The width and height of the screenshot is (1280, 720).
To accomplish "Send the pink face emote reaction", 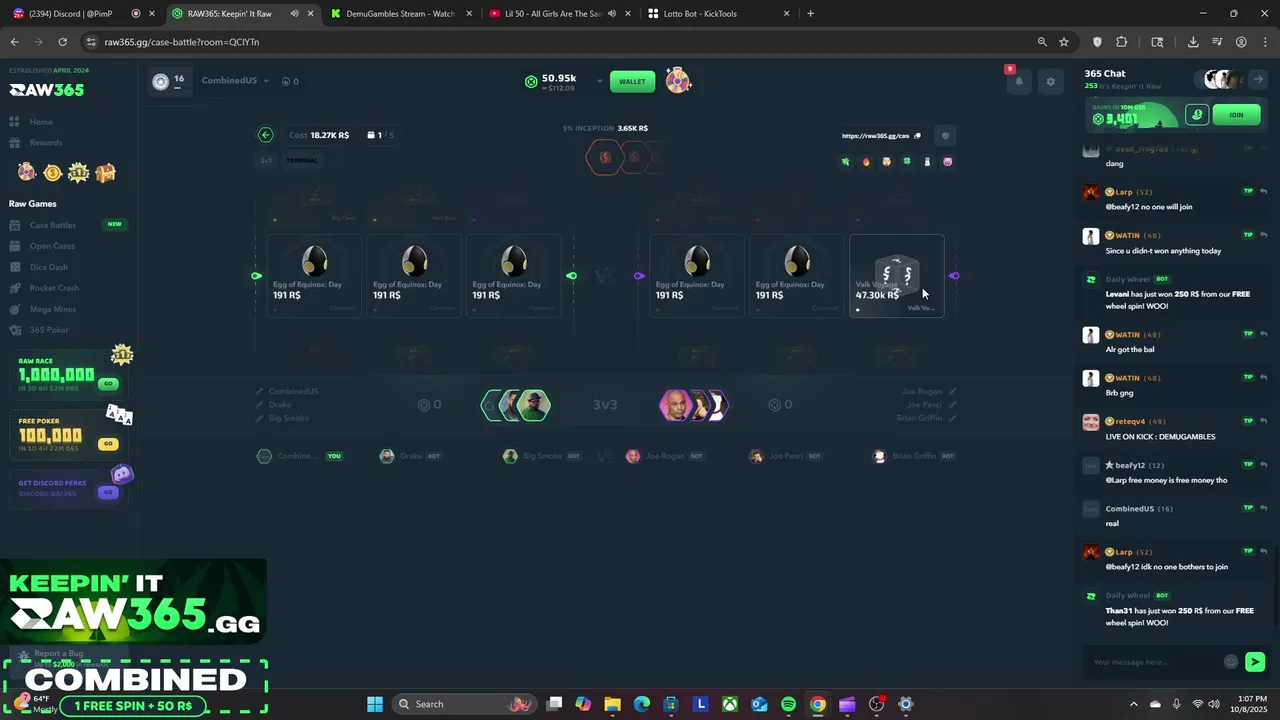I will [947, 162].
